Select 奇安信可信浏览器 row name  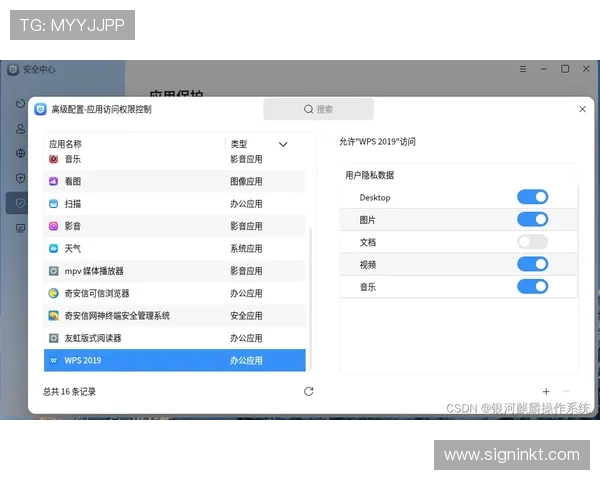point(97,293)
